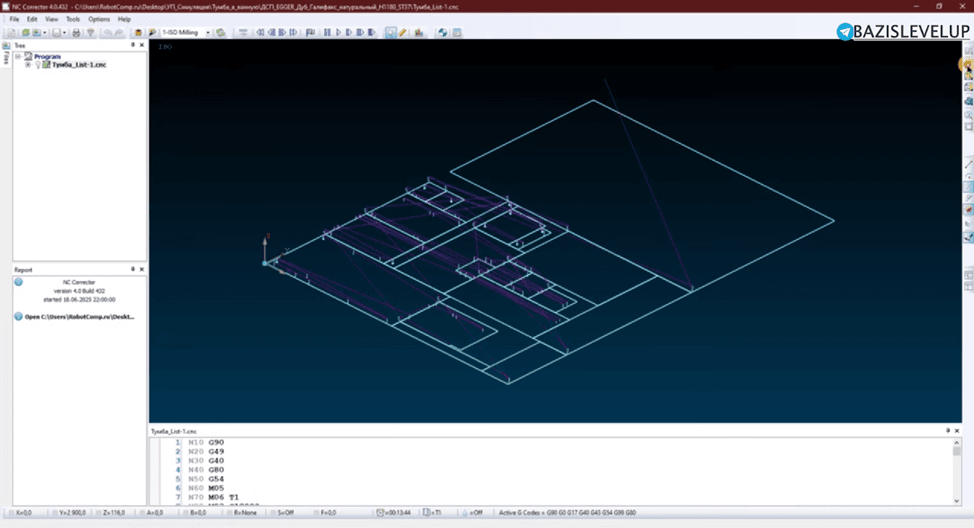Click the New file toolbar icon
This screenshot has width=974, height=528.
click(x=11, y=32)
